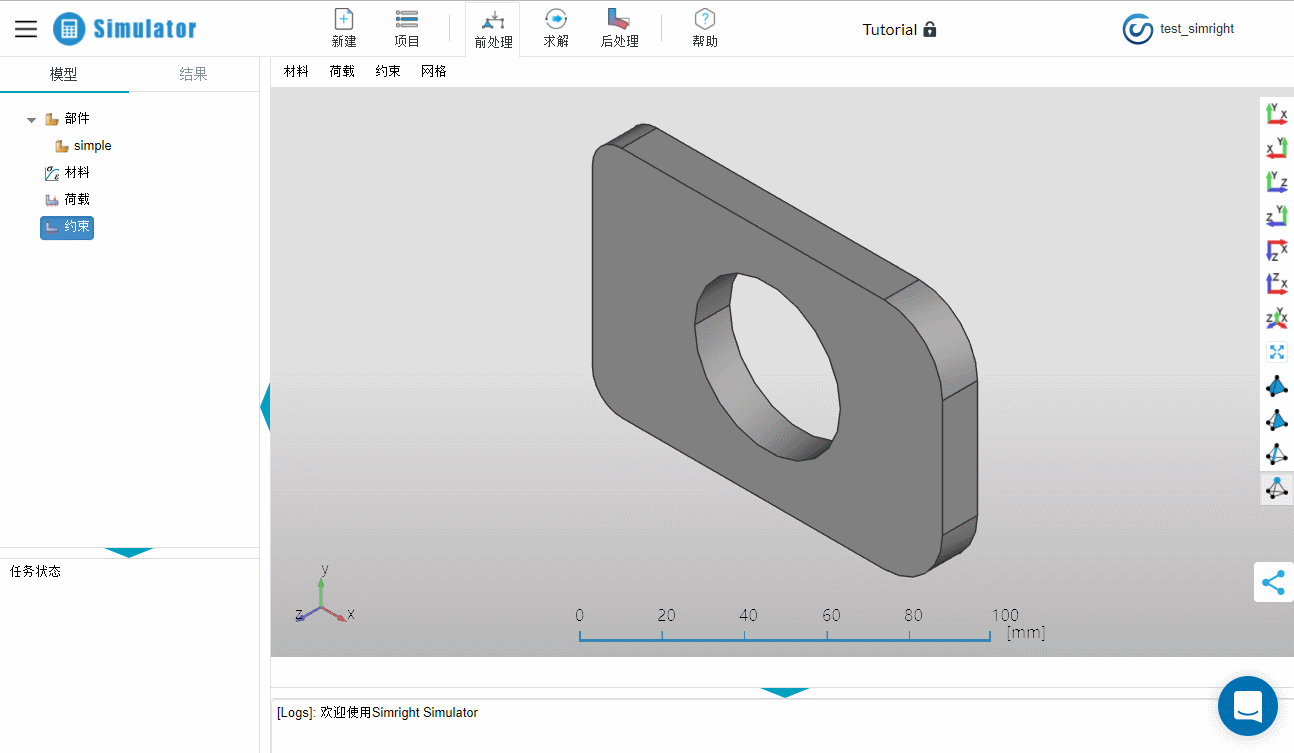This screenshot has height=753, width=1294.
Task: Click the Tutorial project title
Action: [x=890, y=29]
